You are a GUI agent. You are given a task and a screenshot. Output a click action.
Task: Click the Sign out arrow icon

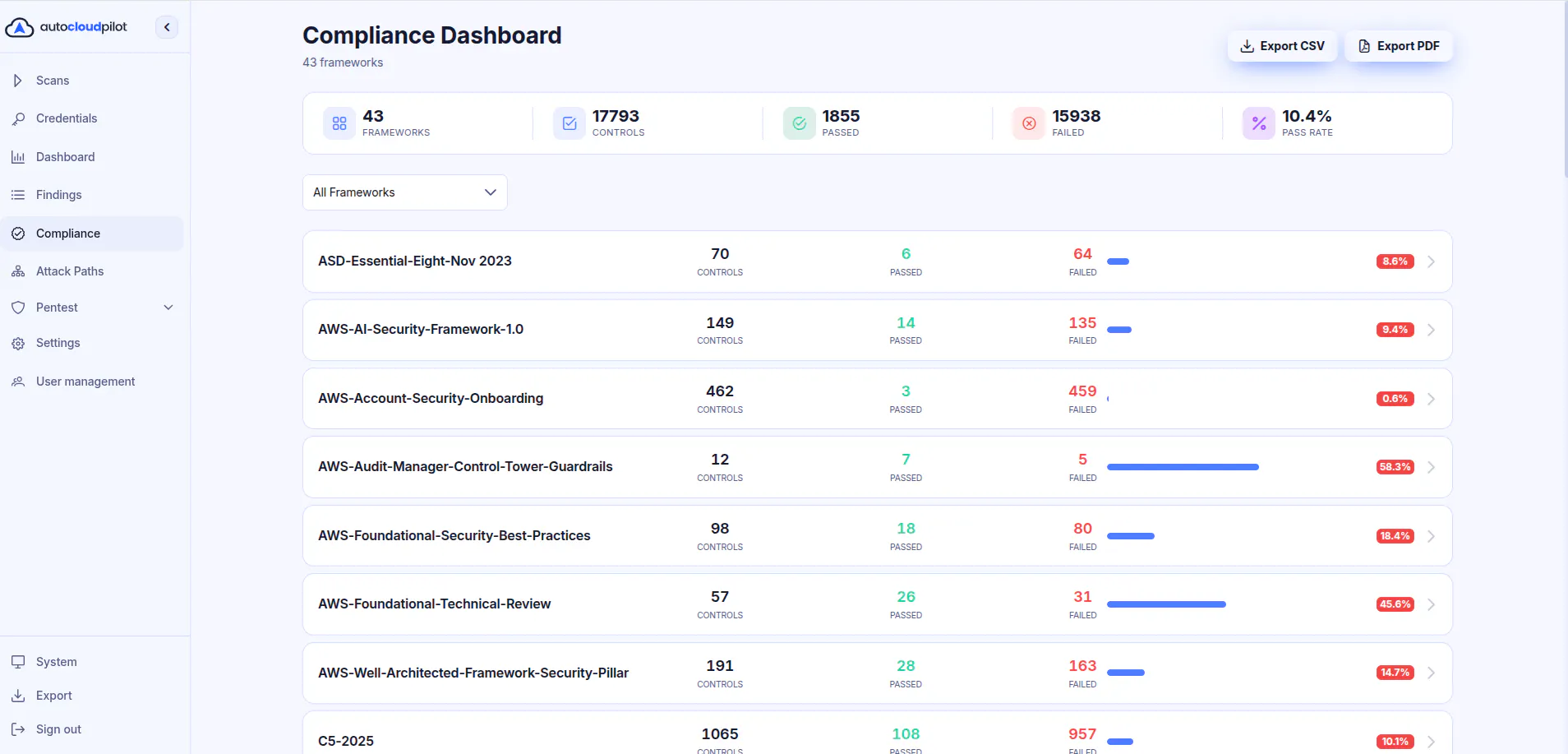coord(18,729)
